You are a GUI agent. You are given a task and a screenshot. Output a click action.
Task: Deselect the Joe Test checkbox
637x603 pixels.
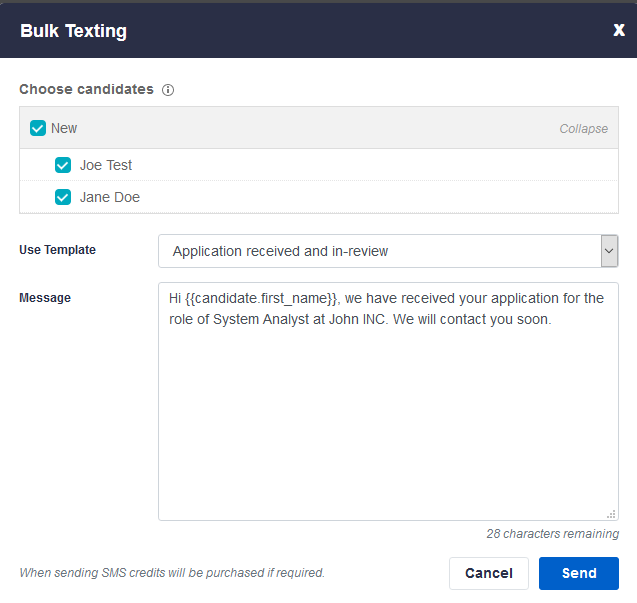point(63,165)
